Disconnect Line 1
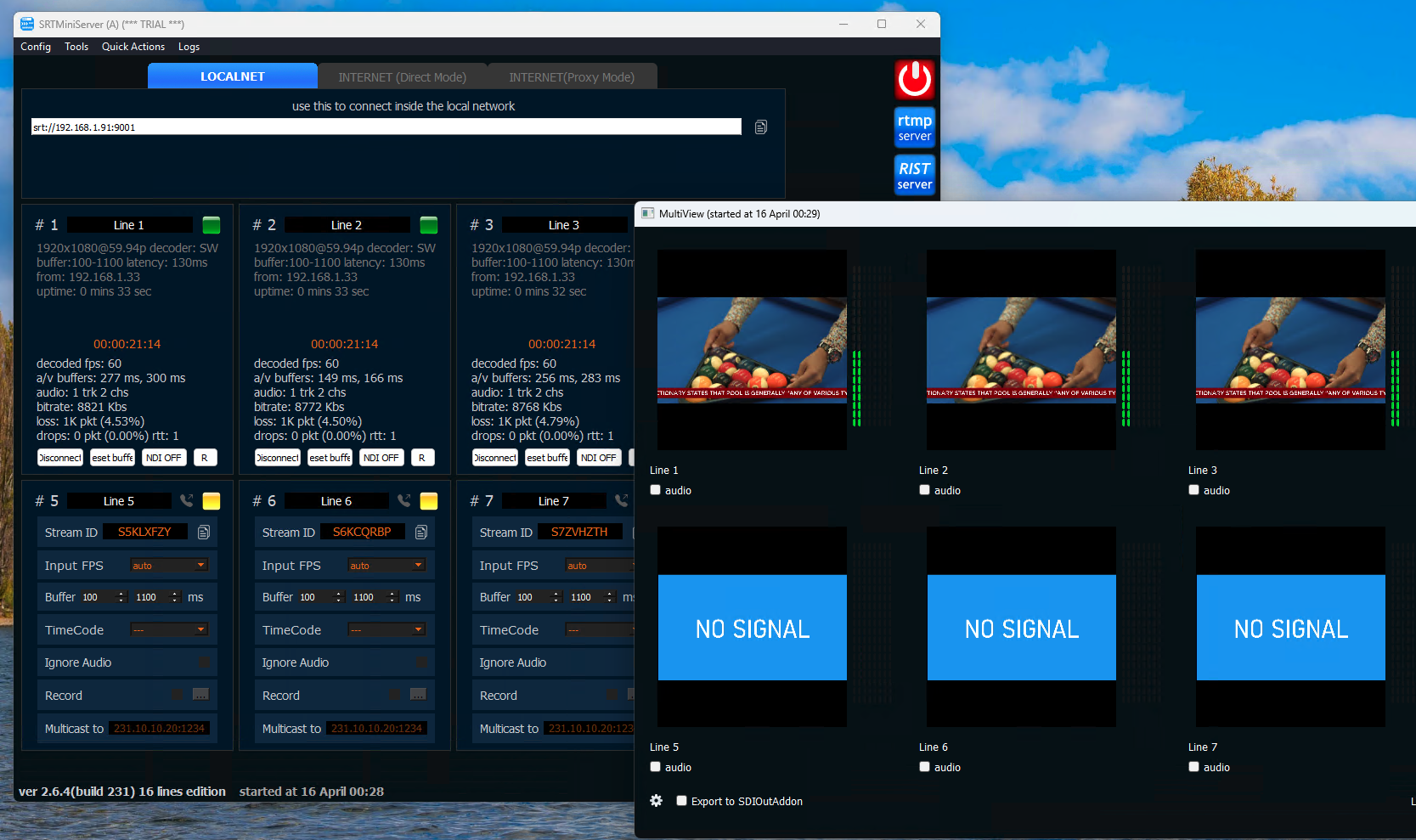This screenshot has width=1416, height=840. [x=60, y=458]
